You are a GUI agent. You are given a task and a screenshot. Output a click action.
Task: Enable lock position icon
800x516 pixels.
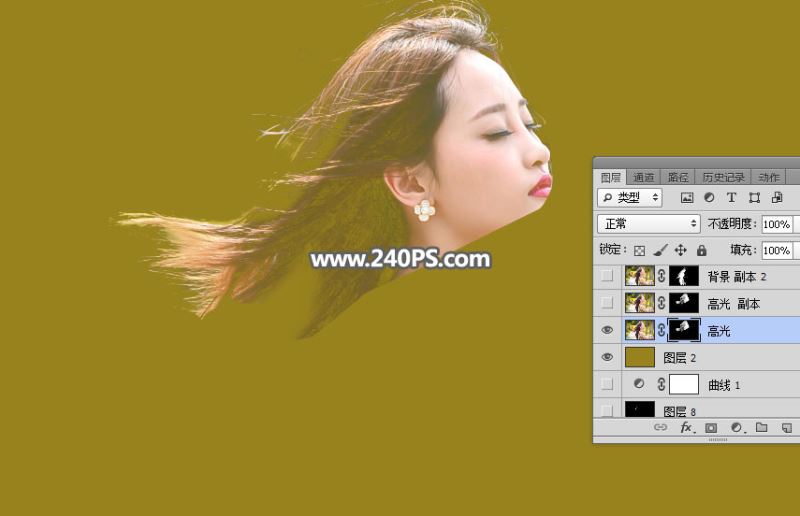pos(681,250)
